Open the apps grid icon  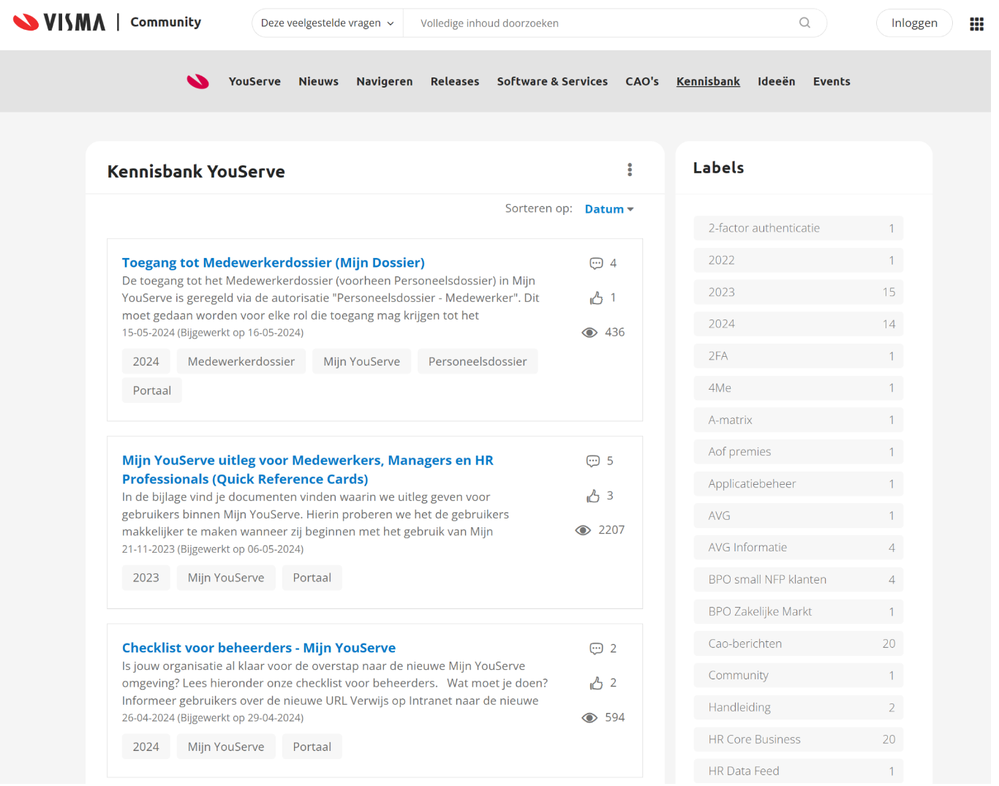tap(976, 24)
